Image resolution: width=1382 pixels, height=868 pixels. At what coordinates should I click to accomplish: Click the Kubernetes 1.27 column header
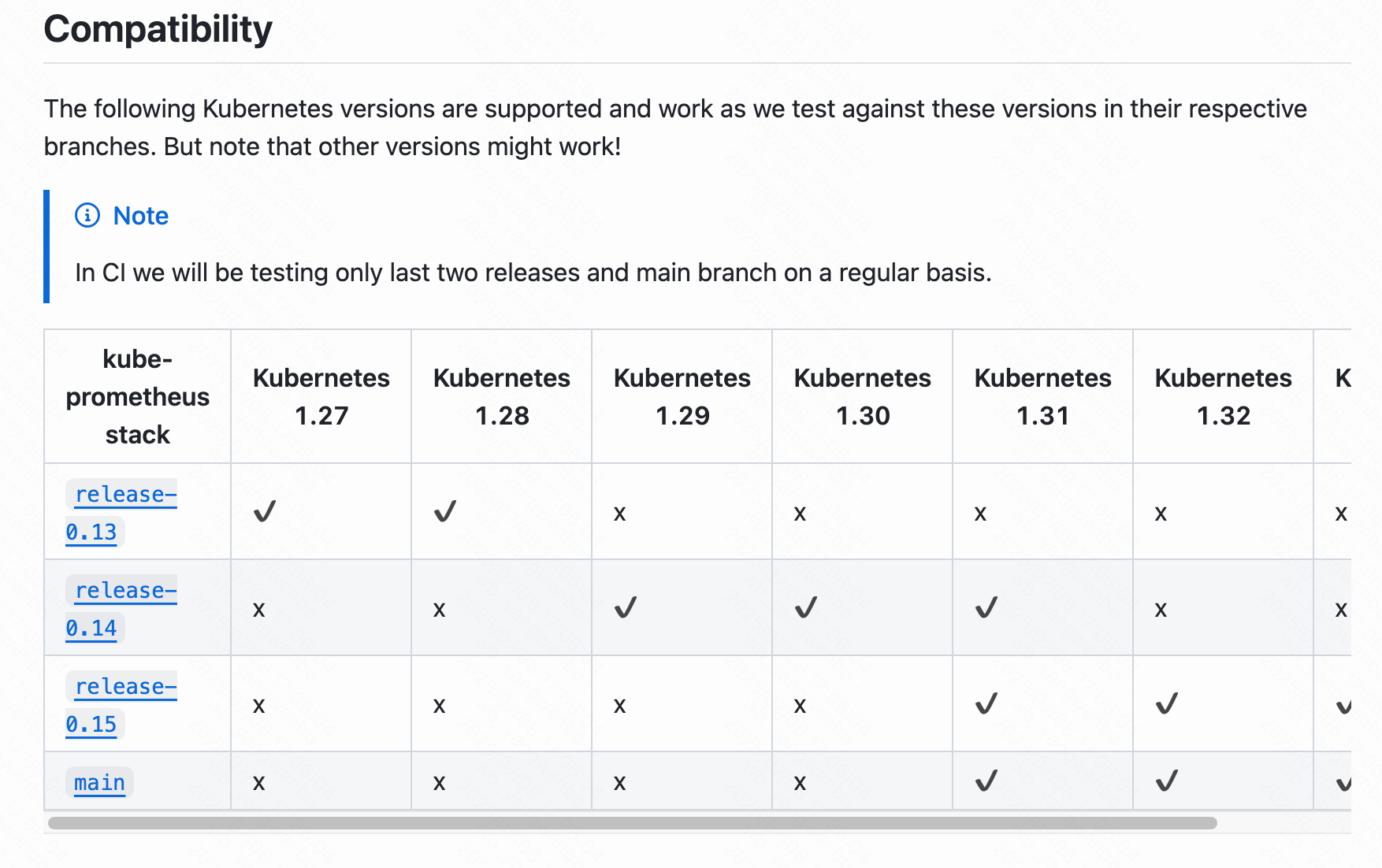point(321,396)
